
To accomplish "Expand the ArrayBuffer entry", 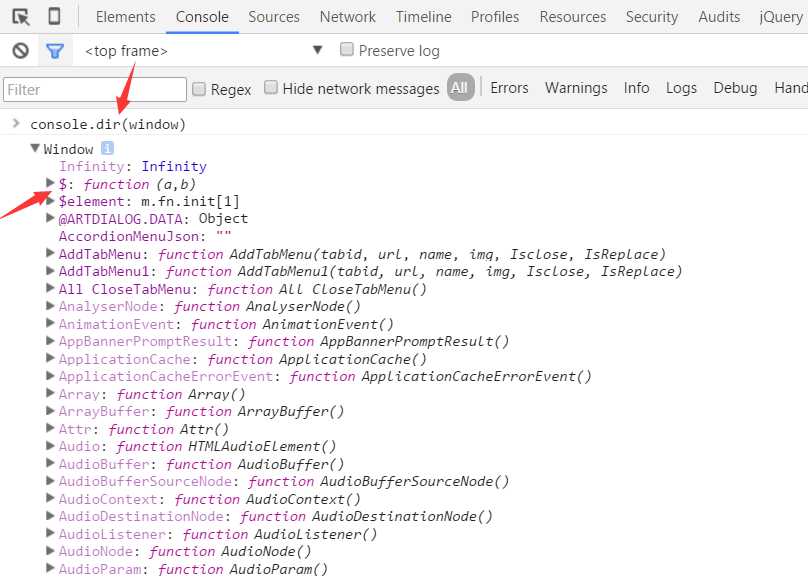I will point(50,411).
